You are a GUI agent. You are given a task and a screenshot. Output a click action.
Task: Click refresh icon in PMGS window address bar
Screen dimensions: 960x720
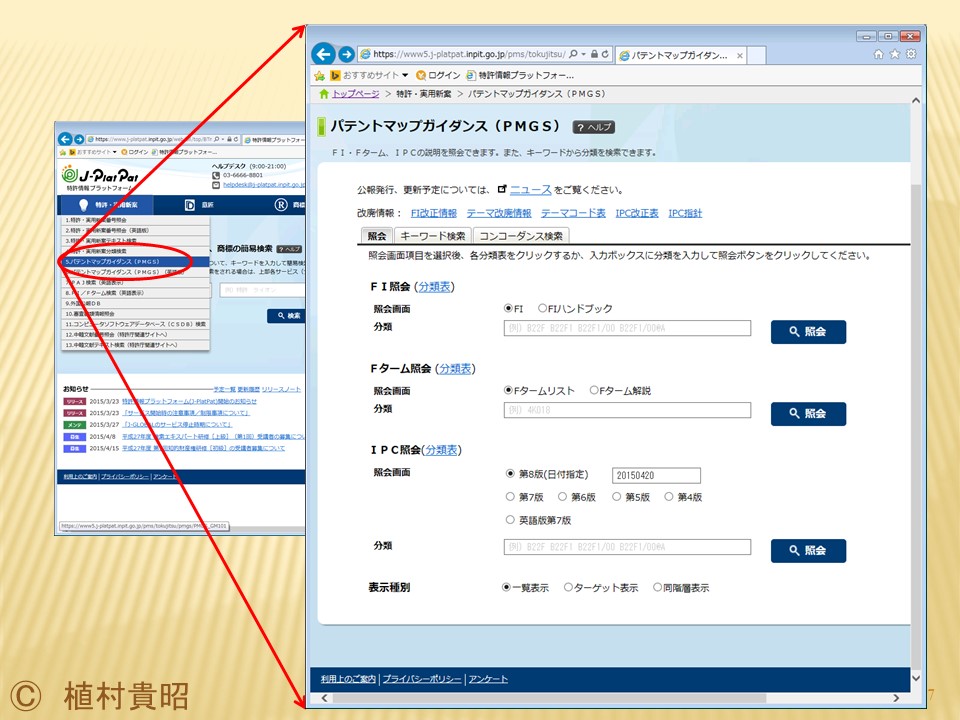pos(605,54)
